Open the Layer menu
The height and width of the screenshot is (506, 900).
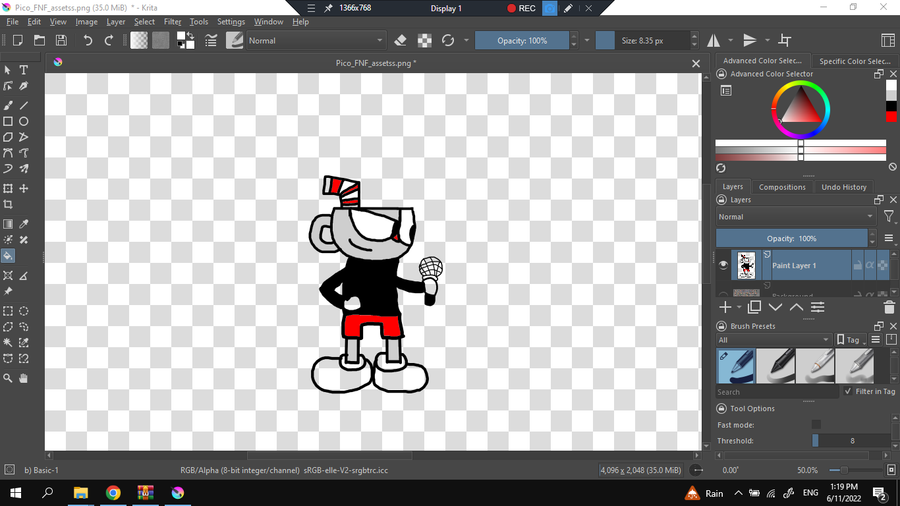[115, 22]
